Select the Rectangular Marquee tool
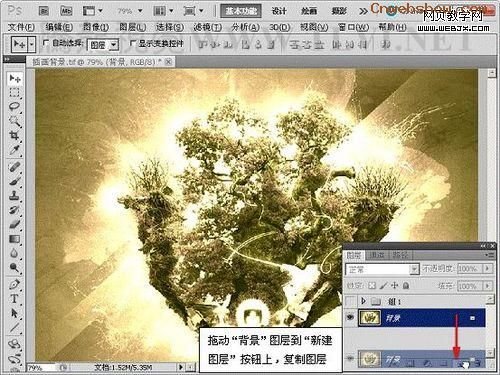This screenshot has height=375, width=500. 14,93
